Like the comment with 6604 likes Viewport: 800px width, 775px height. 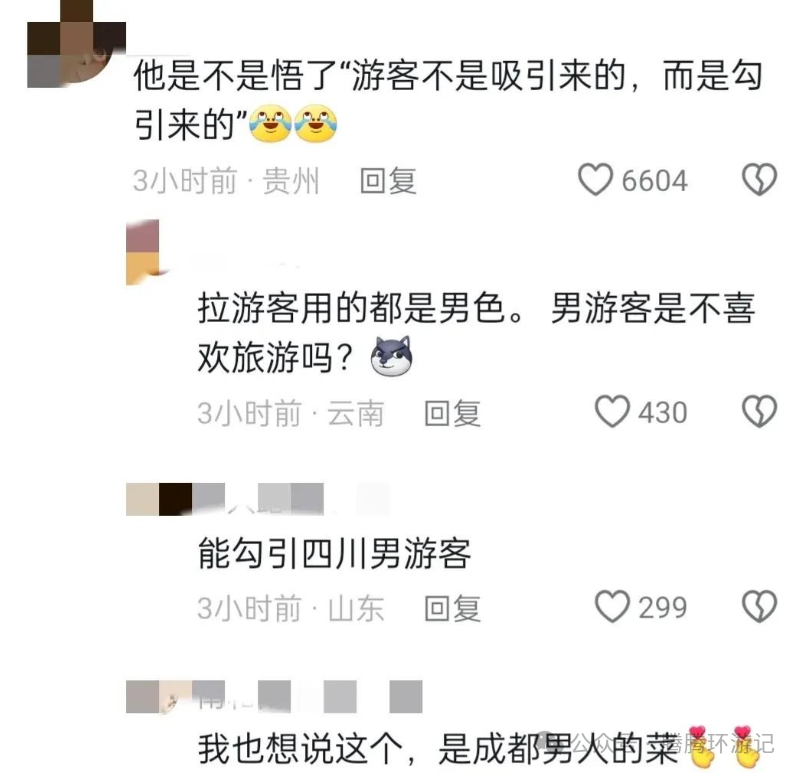595,180
